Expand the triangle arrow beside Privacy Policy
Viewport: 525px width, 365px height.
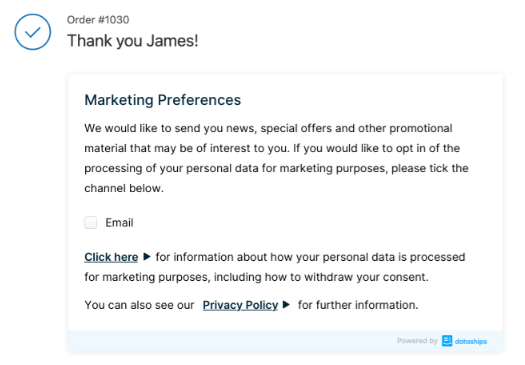286,305
